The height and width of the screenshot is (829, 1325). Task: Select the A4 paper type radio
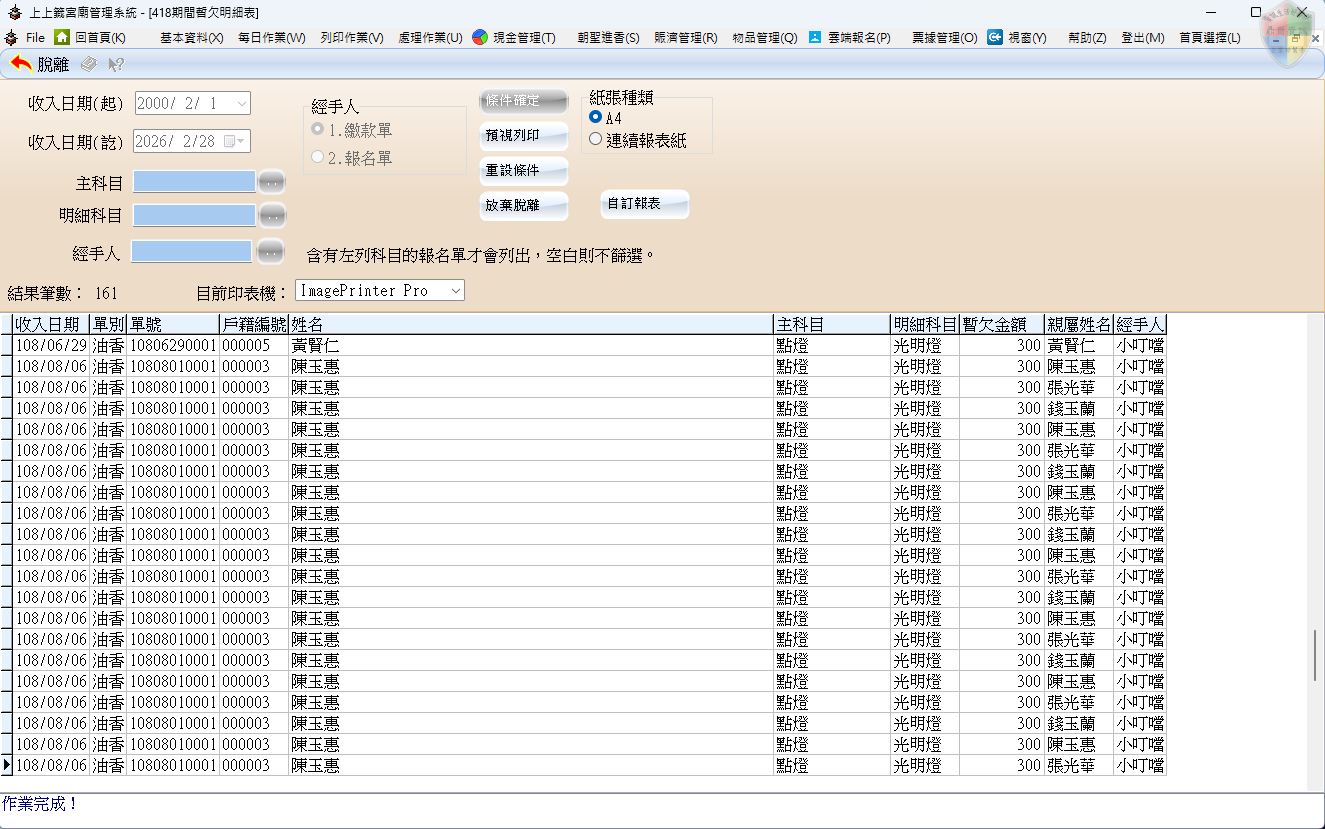[x=596, y=118]
